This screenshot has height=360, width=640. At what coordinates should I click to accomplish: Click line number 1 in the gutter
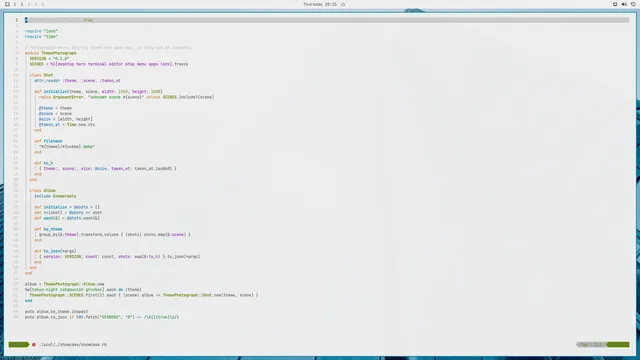[17, 20]
